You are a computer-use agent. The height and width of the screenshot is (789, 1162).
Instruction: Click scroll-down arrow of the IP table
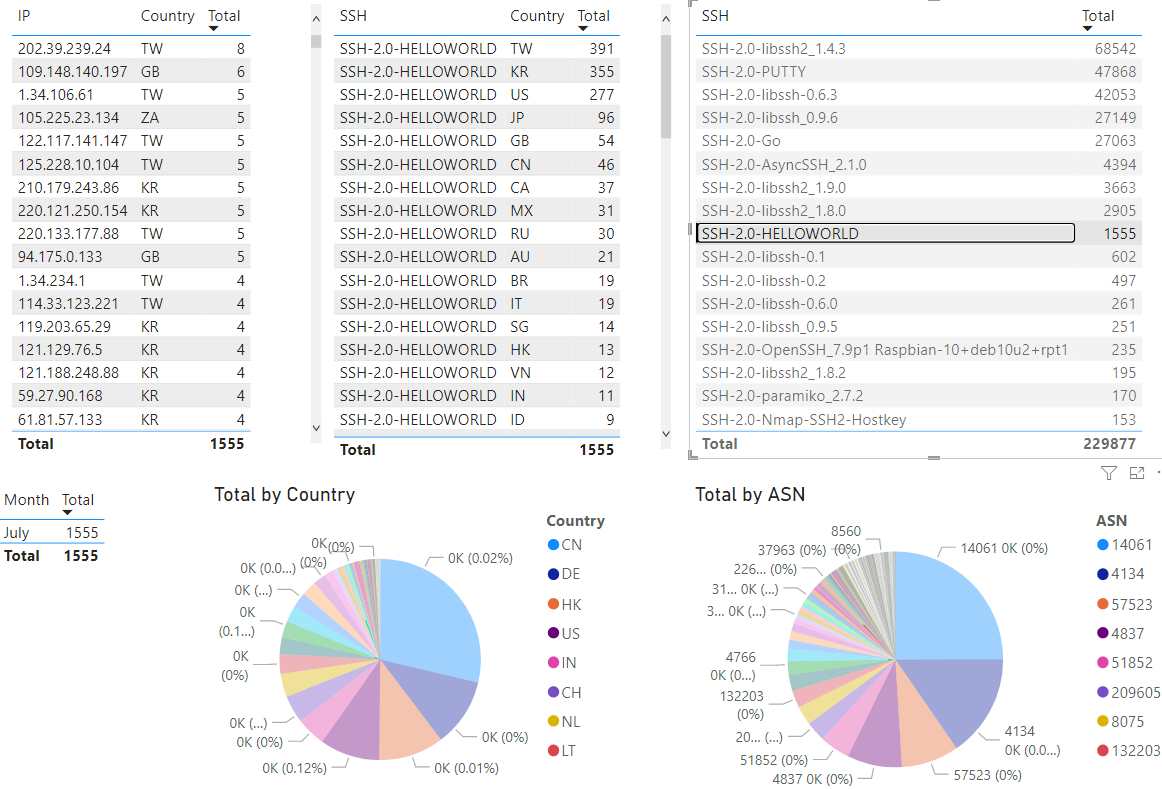tap(316, 427)
